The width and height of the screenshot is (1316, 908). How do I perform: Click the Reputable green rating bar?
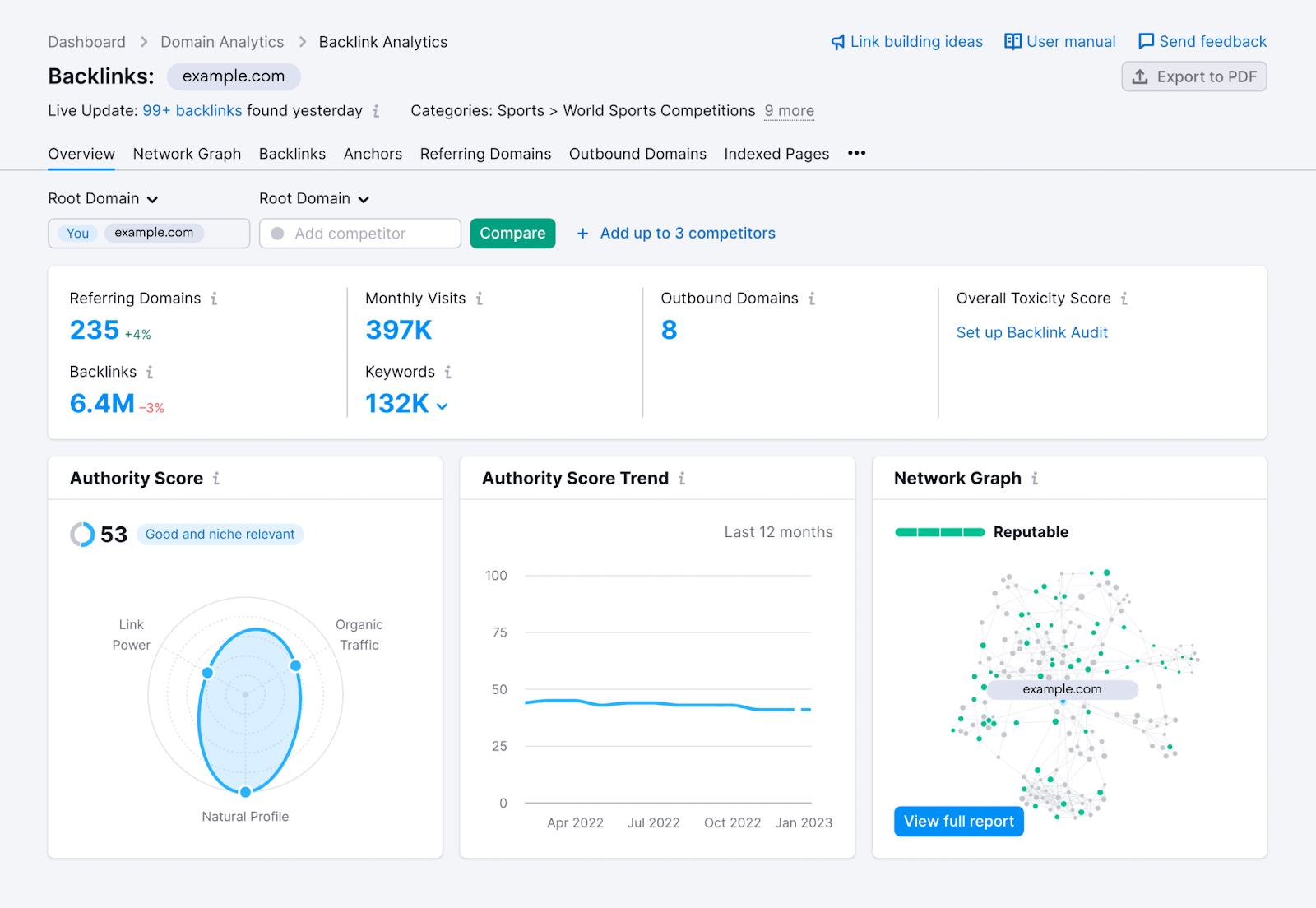pyautogui.click(x=939, y=532)
